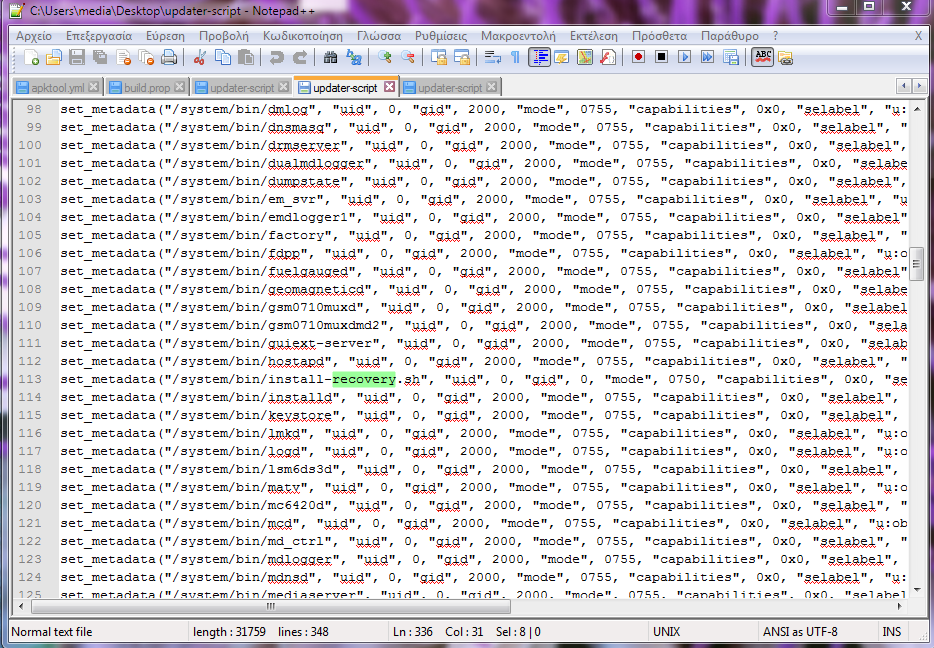Viewport: 934px width, 648px height.
Task: Click the Zoom in toolbar icon
Action: click(x=385, y=57)
